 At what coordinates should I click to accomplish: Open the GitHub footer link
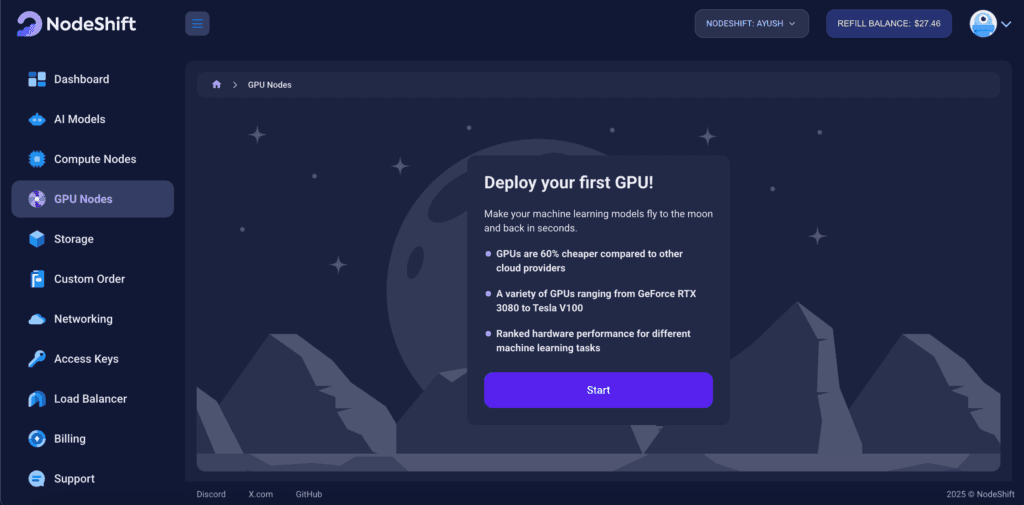click(x=309, y=494)
